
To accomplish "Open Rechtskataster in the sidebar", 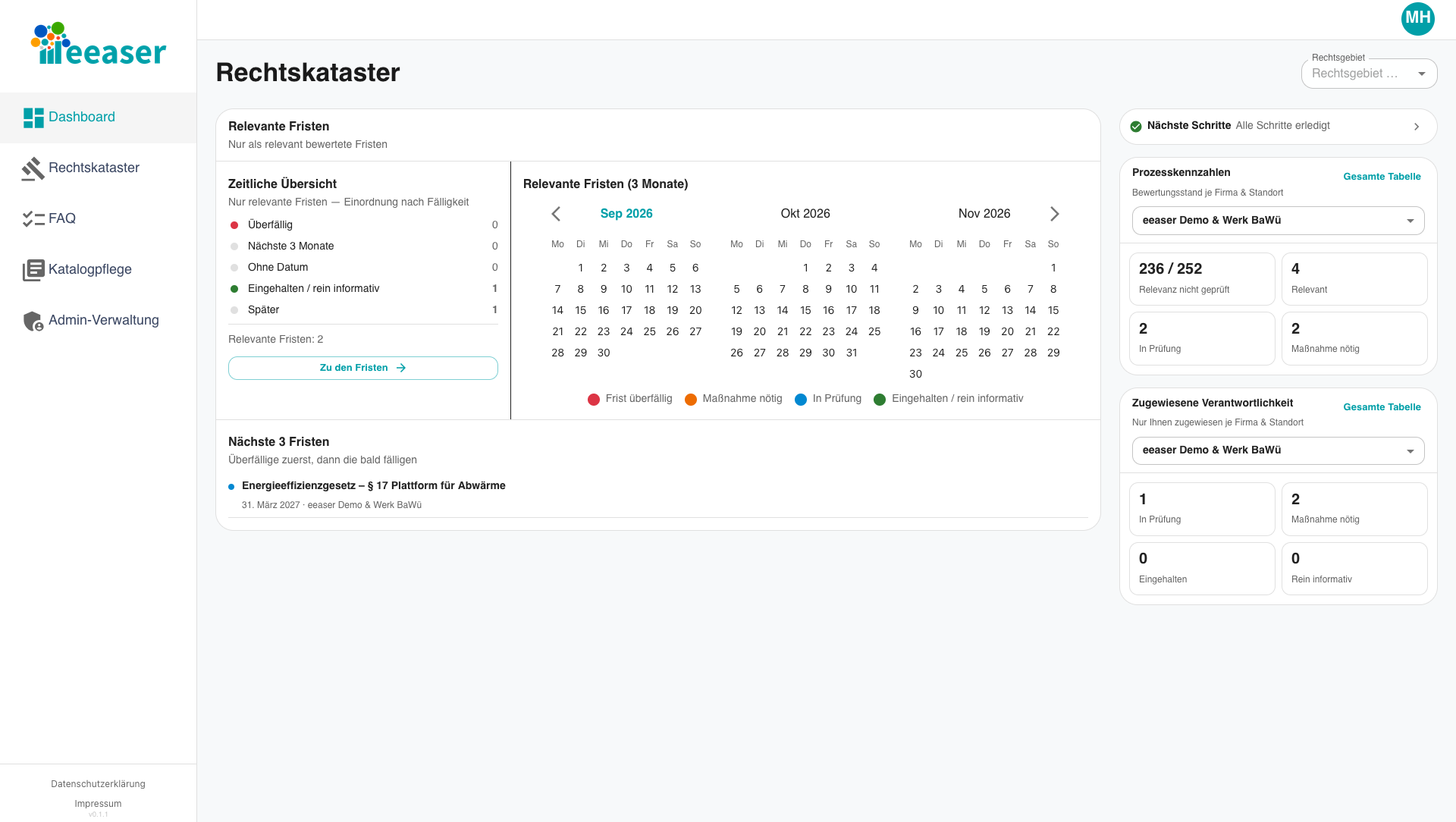I will click(x=98, y=168).
